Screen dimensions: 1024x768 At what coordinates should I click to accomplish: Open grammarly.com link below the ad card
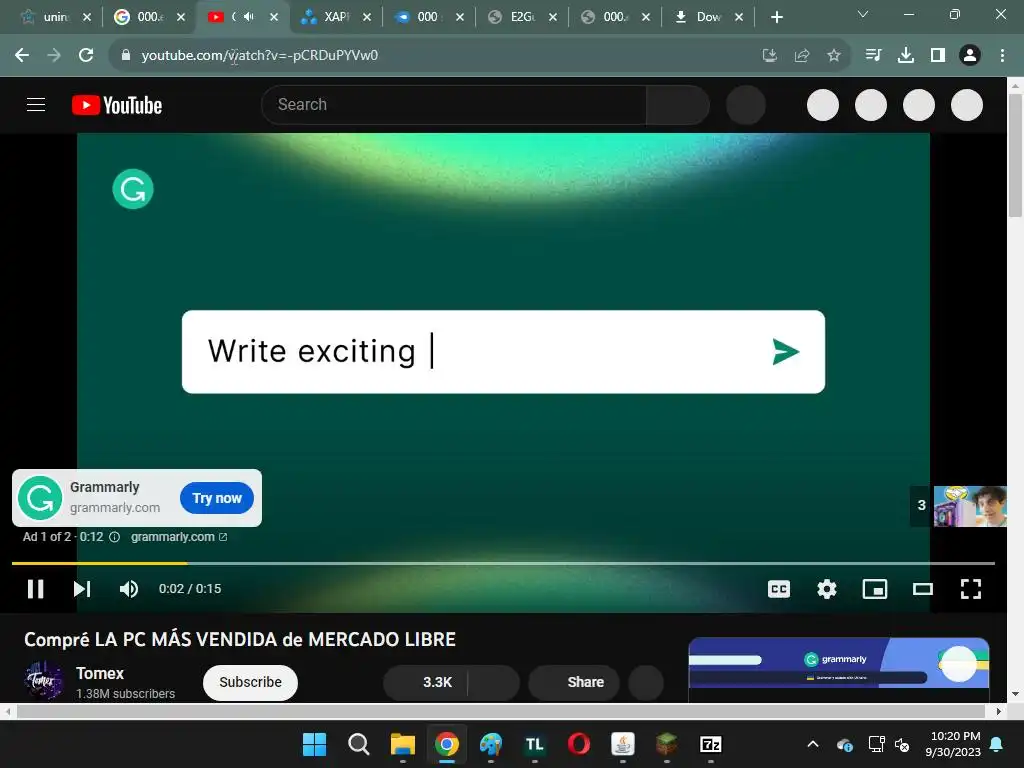point(179,537)
